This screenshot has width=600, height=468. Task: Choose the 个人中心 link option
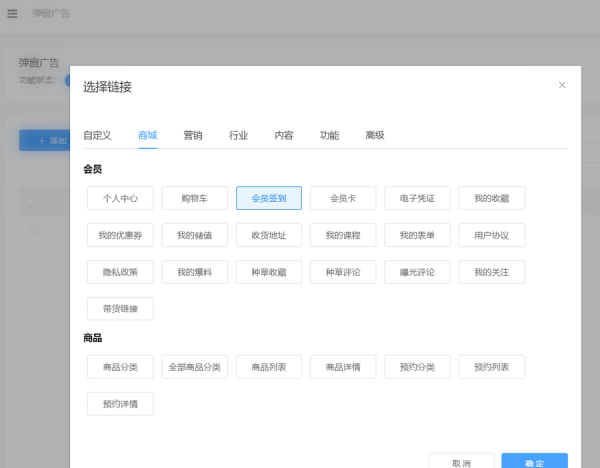pos(120,198)
